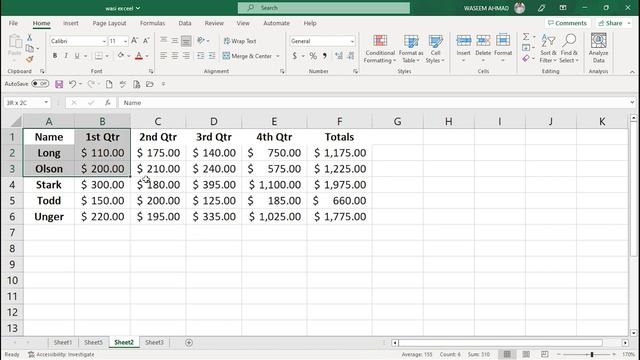
Task: Switch to the Page Layout tab
Action: pyautogui.click(x=109, y=23)
